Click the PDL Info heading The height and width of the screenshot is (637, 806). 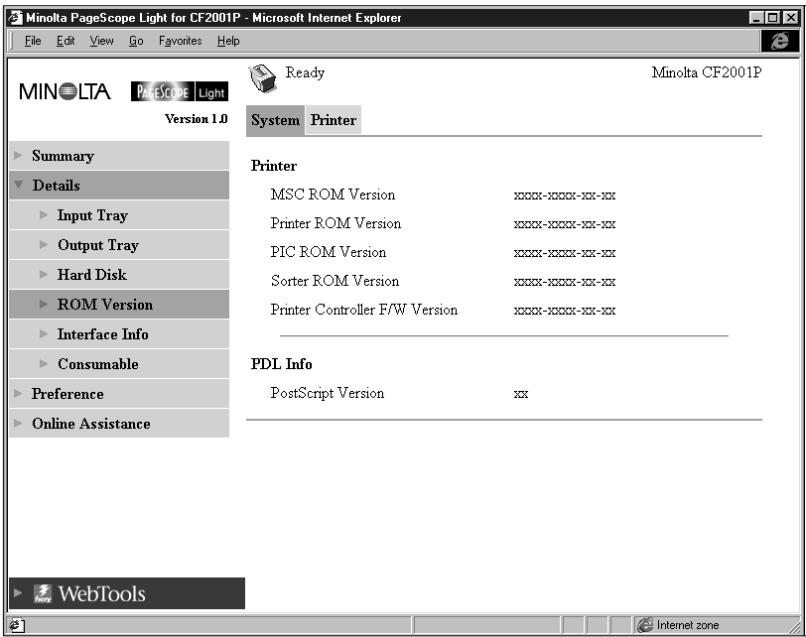coord(281,364)
